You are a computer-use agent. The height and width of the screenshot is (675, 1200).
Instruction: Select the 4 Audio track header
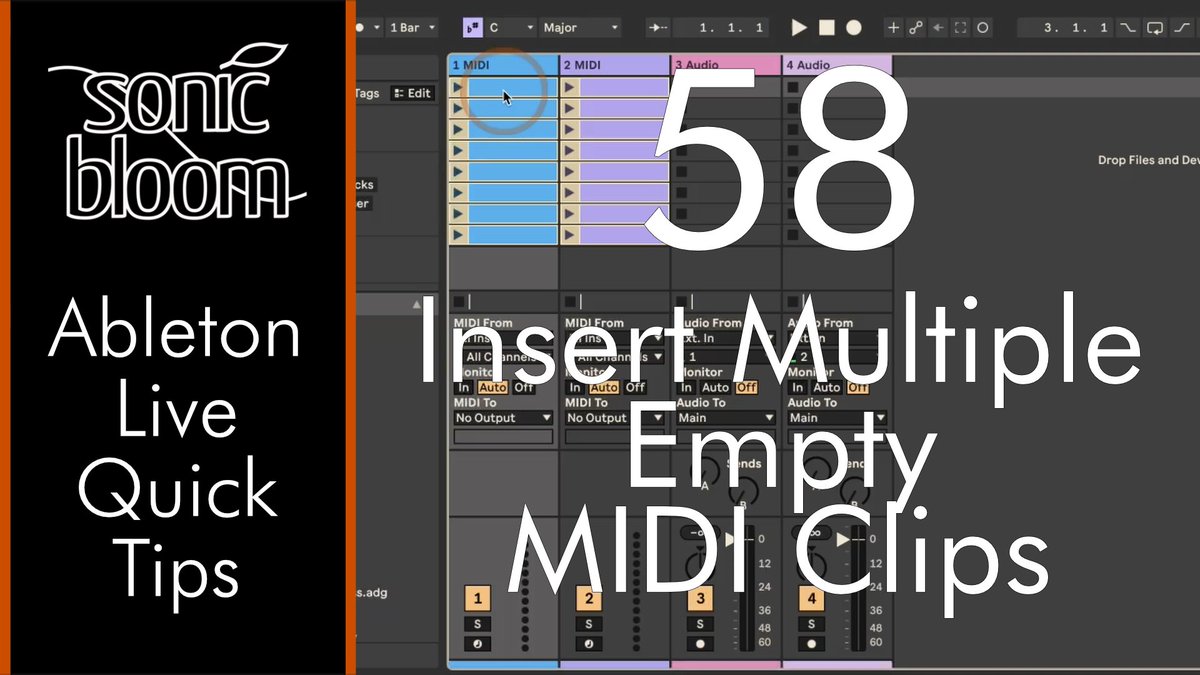pyautogui.click(x=835, y=64)
